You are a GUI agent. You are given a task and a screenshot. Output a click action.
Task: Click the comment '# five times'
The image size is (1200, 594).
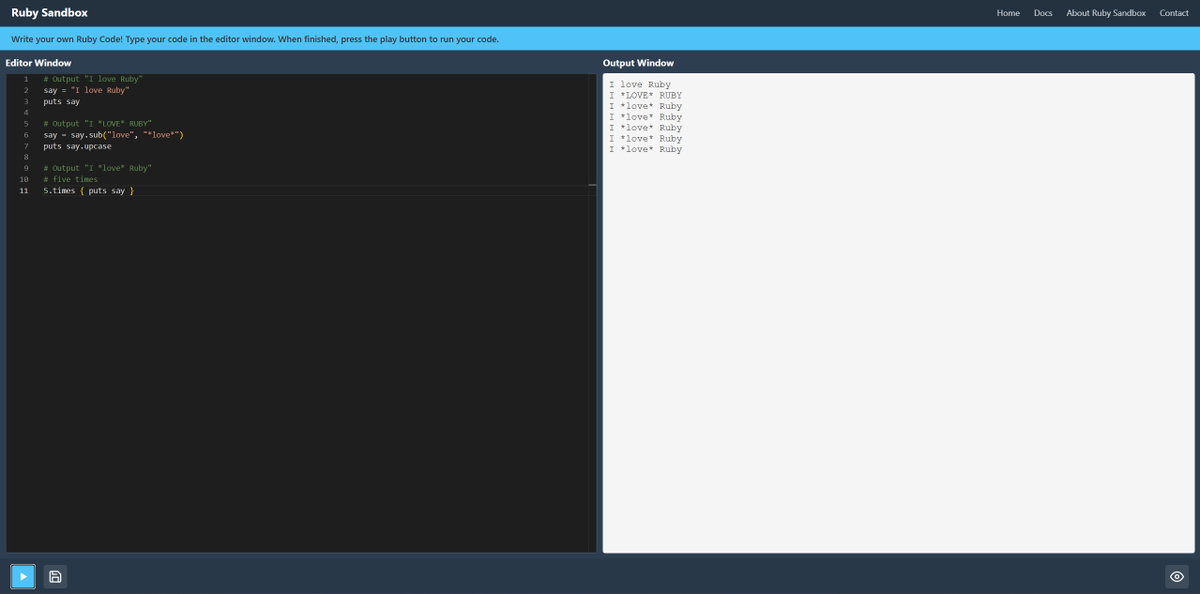coord(70,179)
